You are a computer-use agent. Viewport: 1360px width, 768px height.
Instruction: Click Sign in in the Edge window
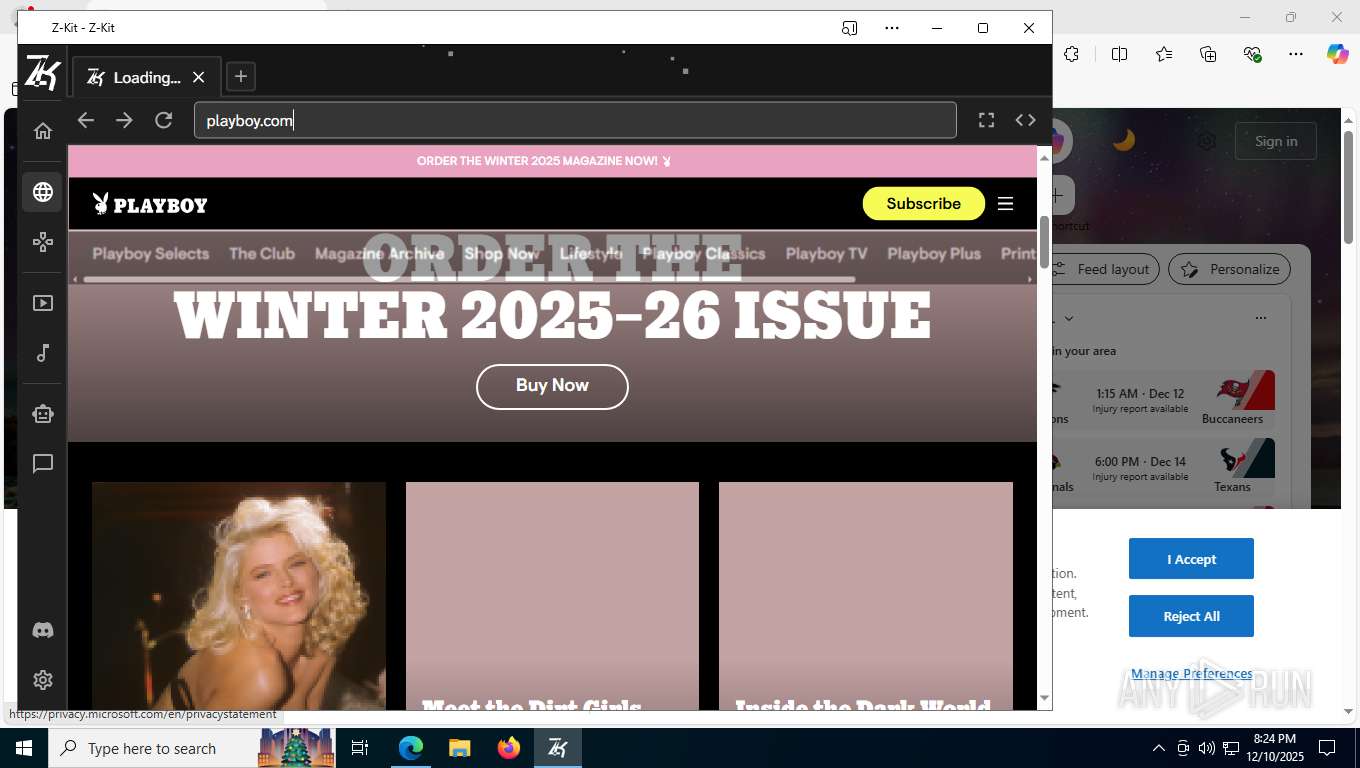coord(1276,142)
